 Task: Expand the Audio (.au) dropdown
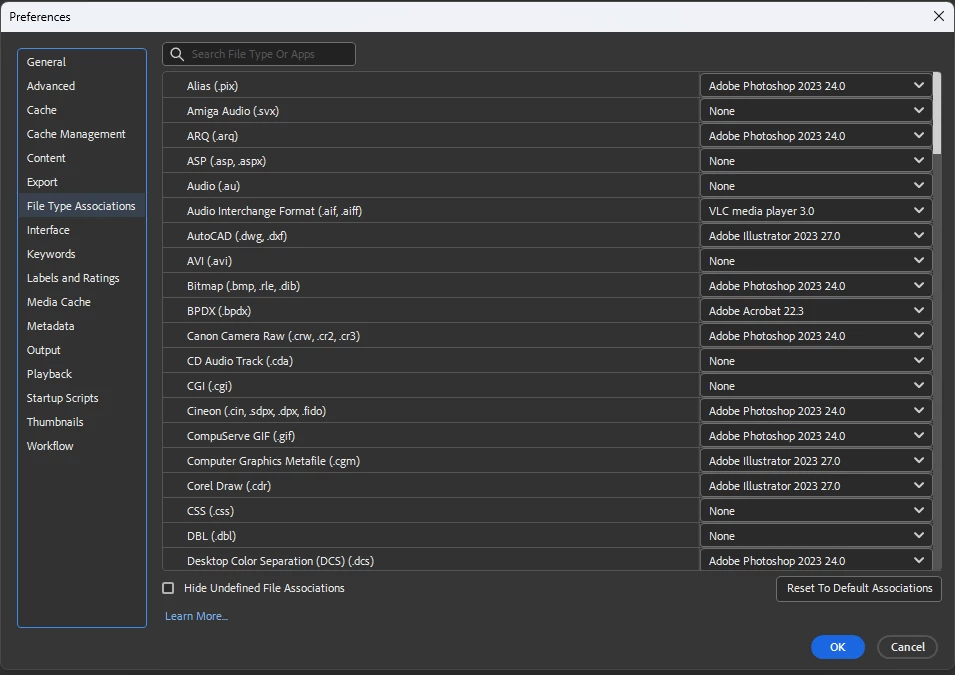point(816,186)
